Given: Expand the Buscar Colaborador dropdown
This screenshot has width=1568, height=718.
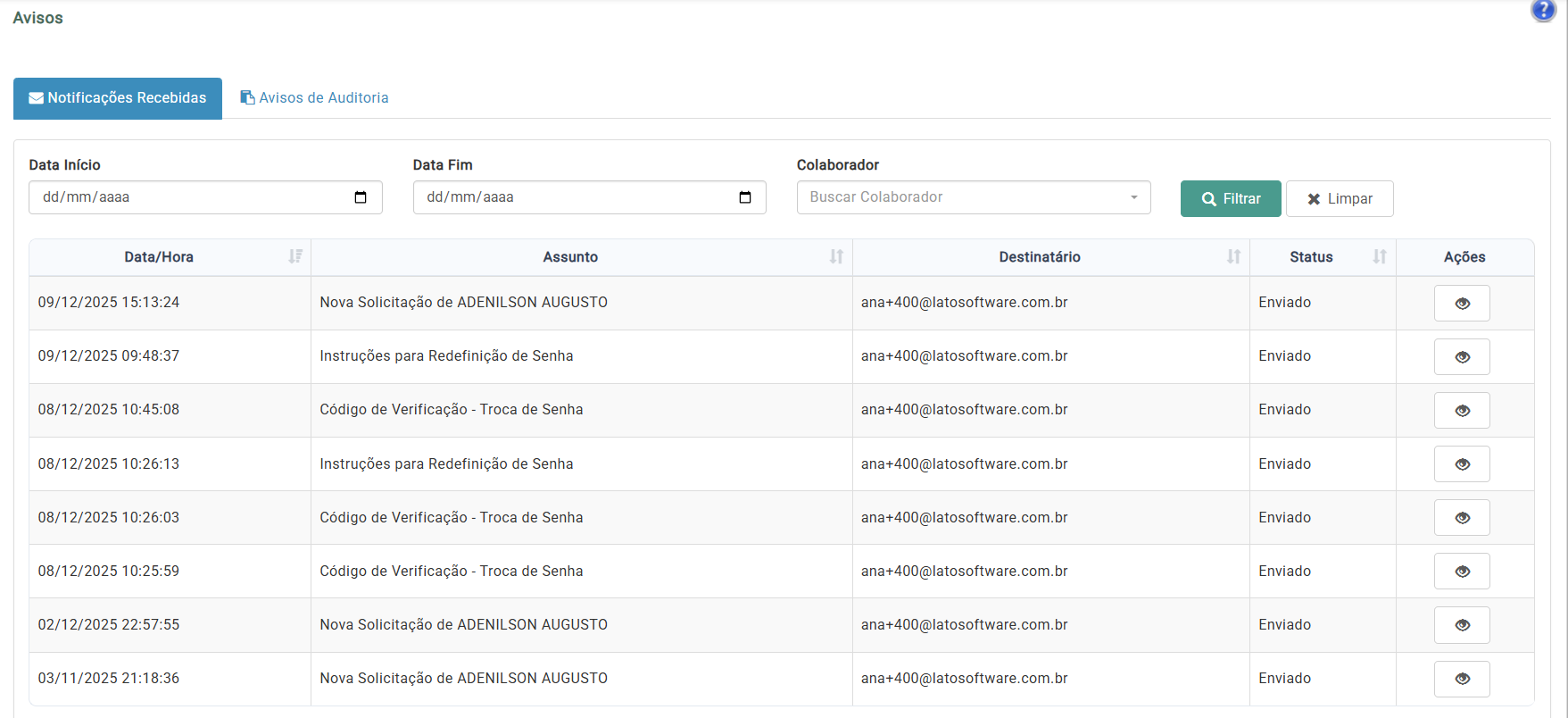Looking at the screenshot, I should tap(973, 197).
